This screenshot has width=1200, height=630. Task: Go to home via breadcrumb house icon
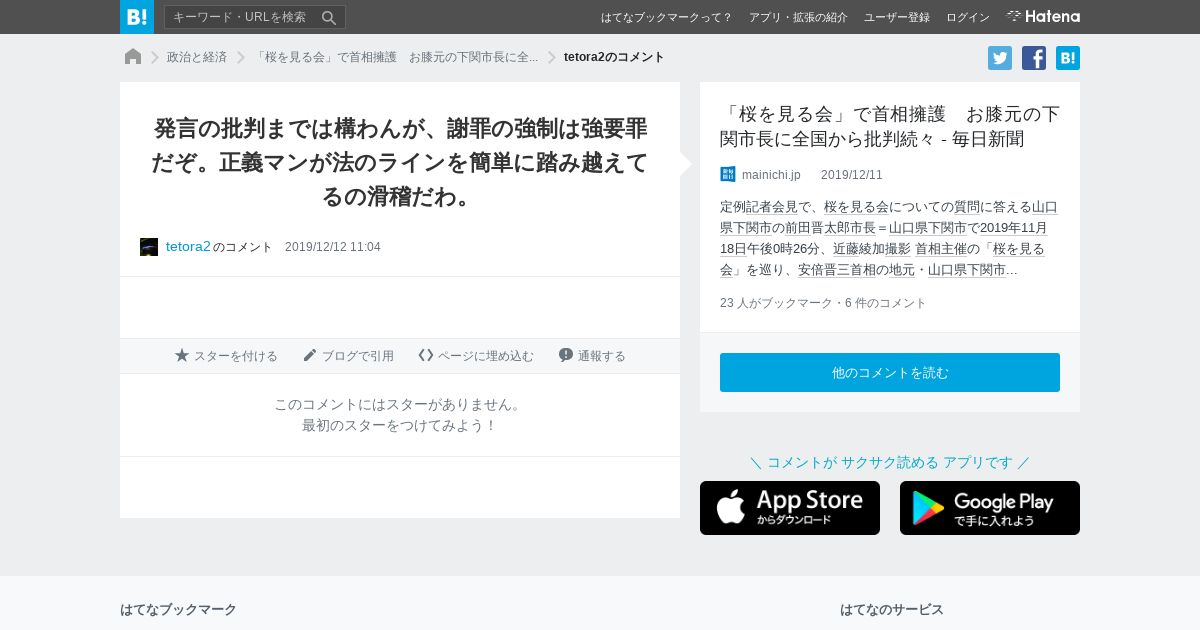133,57
